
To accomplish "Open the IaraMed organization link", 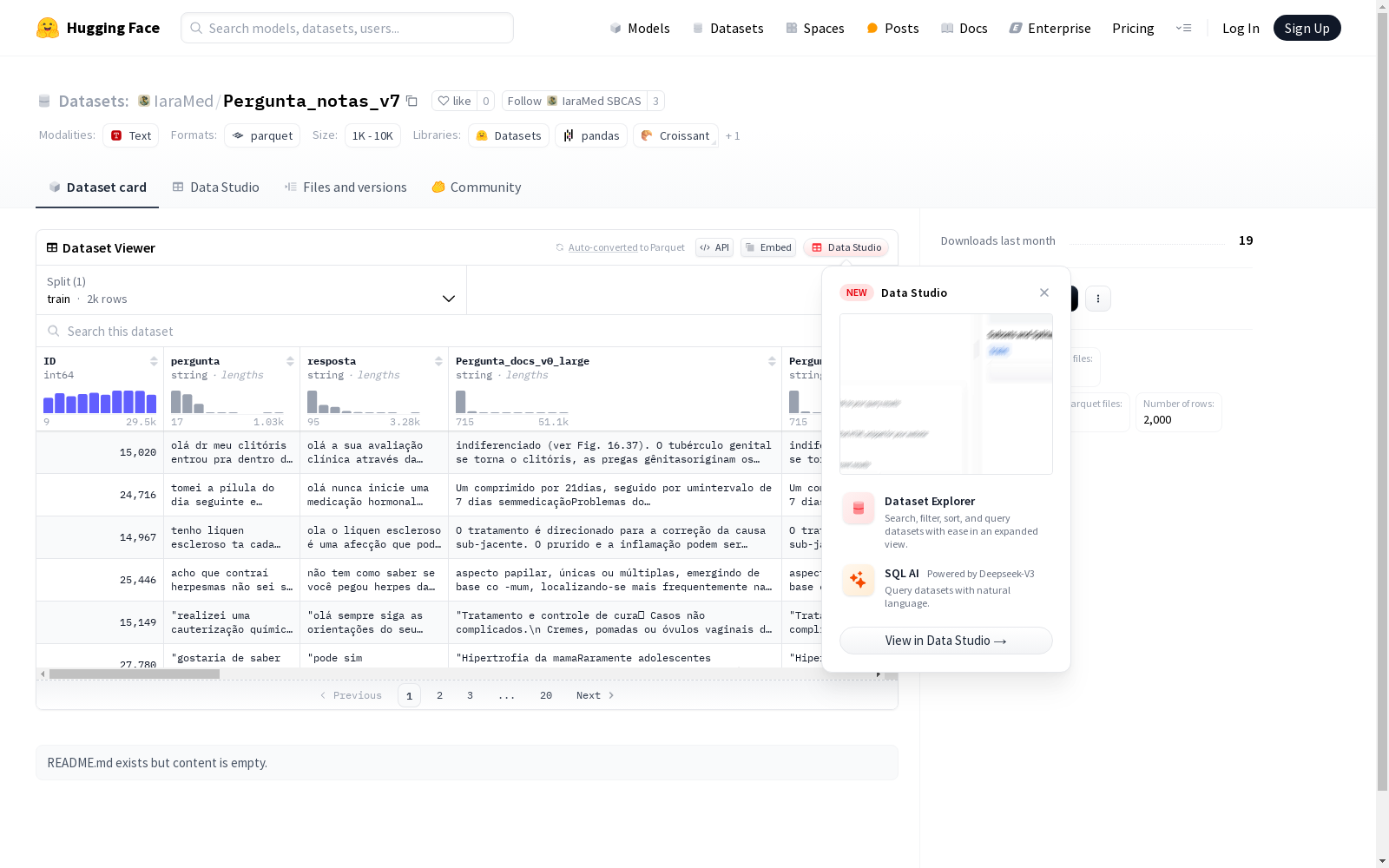I will click(183, 101).
